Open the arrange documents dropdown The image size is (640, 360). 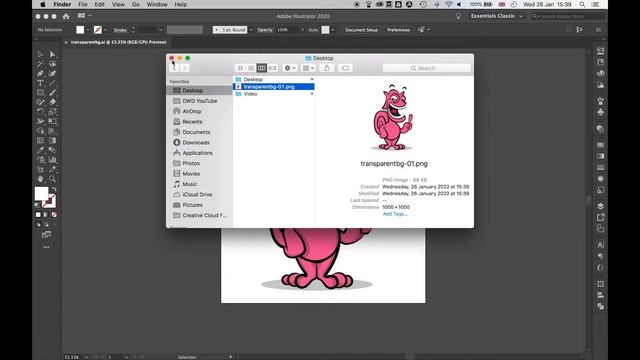84,16
